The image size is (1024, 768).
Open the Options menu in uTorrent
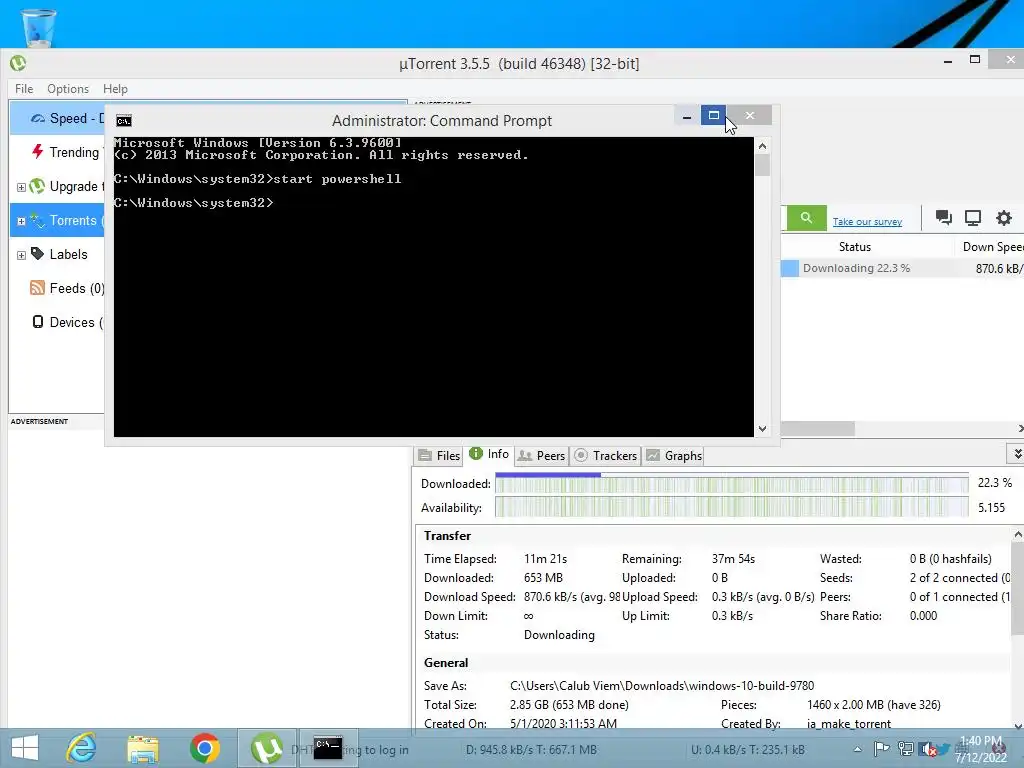pyautogui.click(x=68, y=88)
